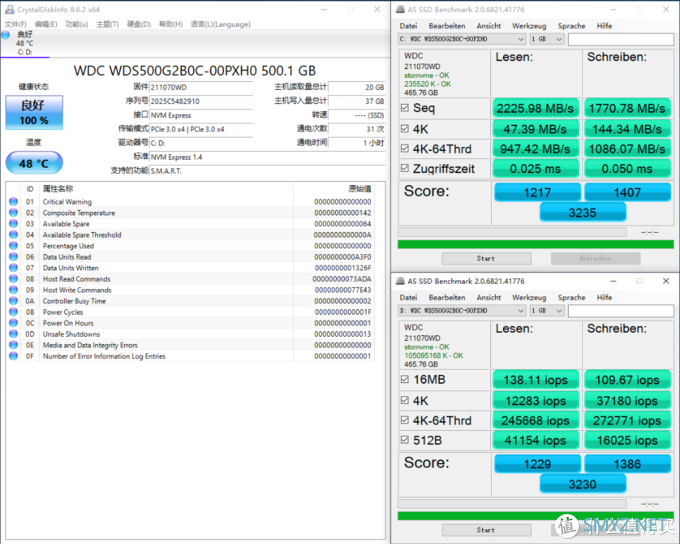This screenshot has width=680, height=544.
Task: Click the status orb beside Critical Warning
Action: pyautogui.click(x=13, y=202)
